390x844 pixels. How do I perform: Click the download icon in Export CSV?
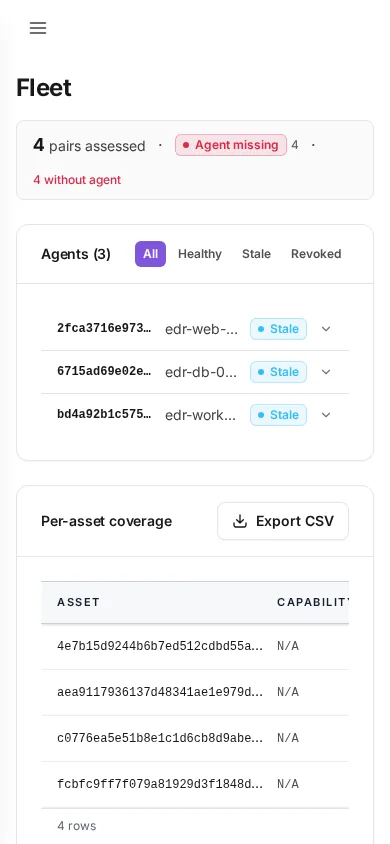(x=239, y=521)
